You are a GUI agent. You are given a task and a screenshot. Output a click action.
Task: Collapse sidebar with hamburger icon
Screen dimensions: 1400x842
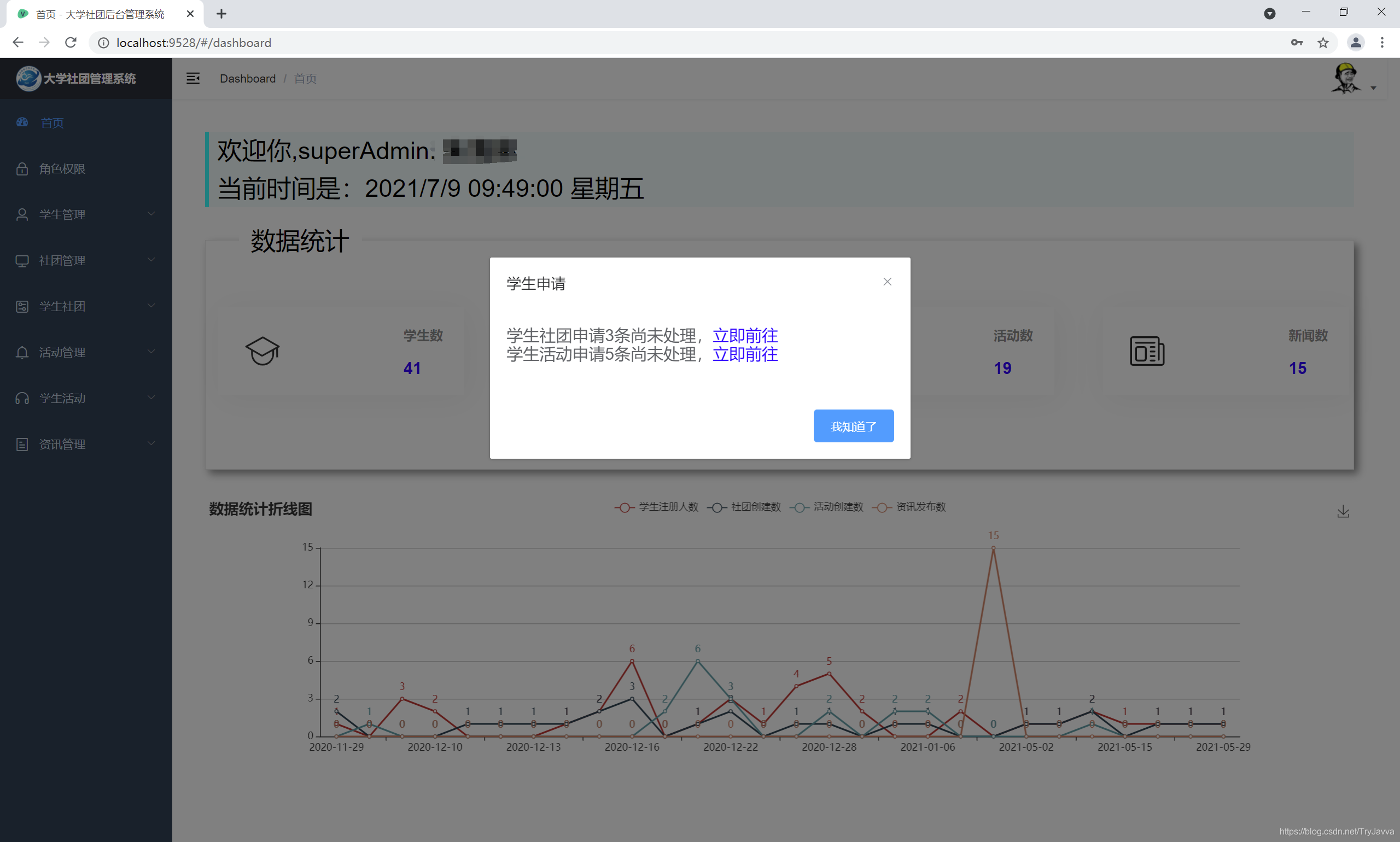tap(193, 78)
